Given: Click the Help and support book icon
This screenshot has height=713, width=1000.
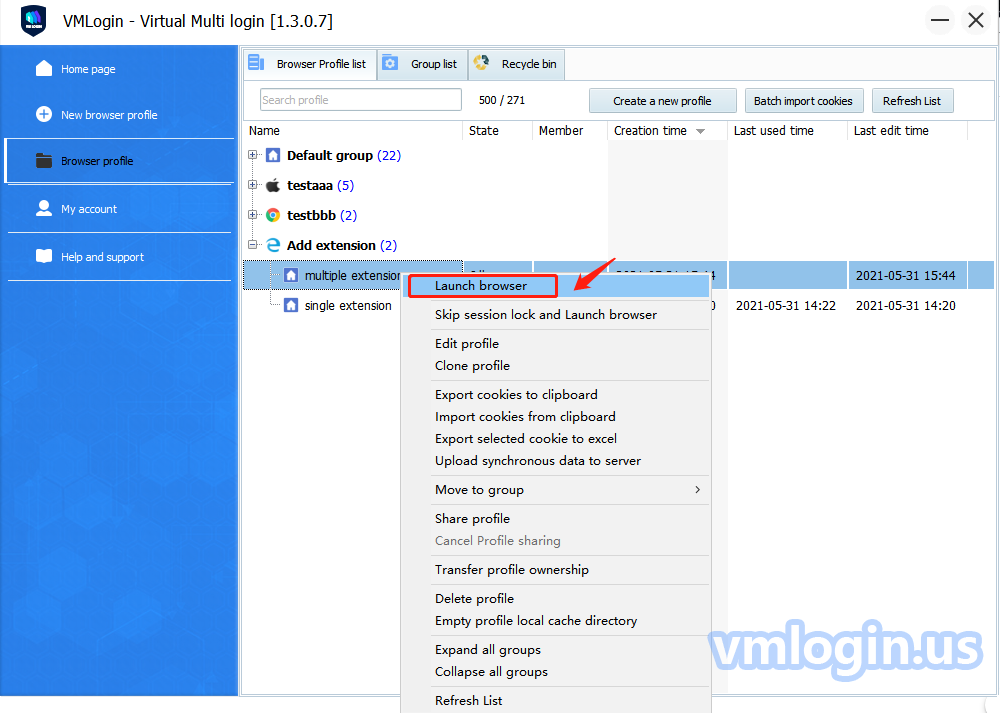Looking at the screenshot, I should point(43,257).
